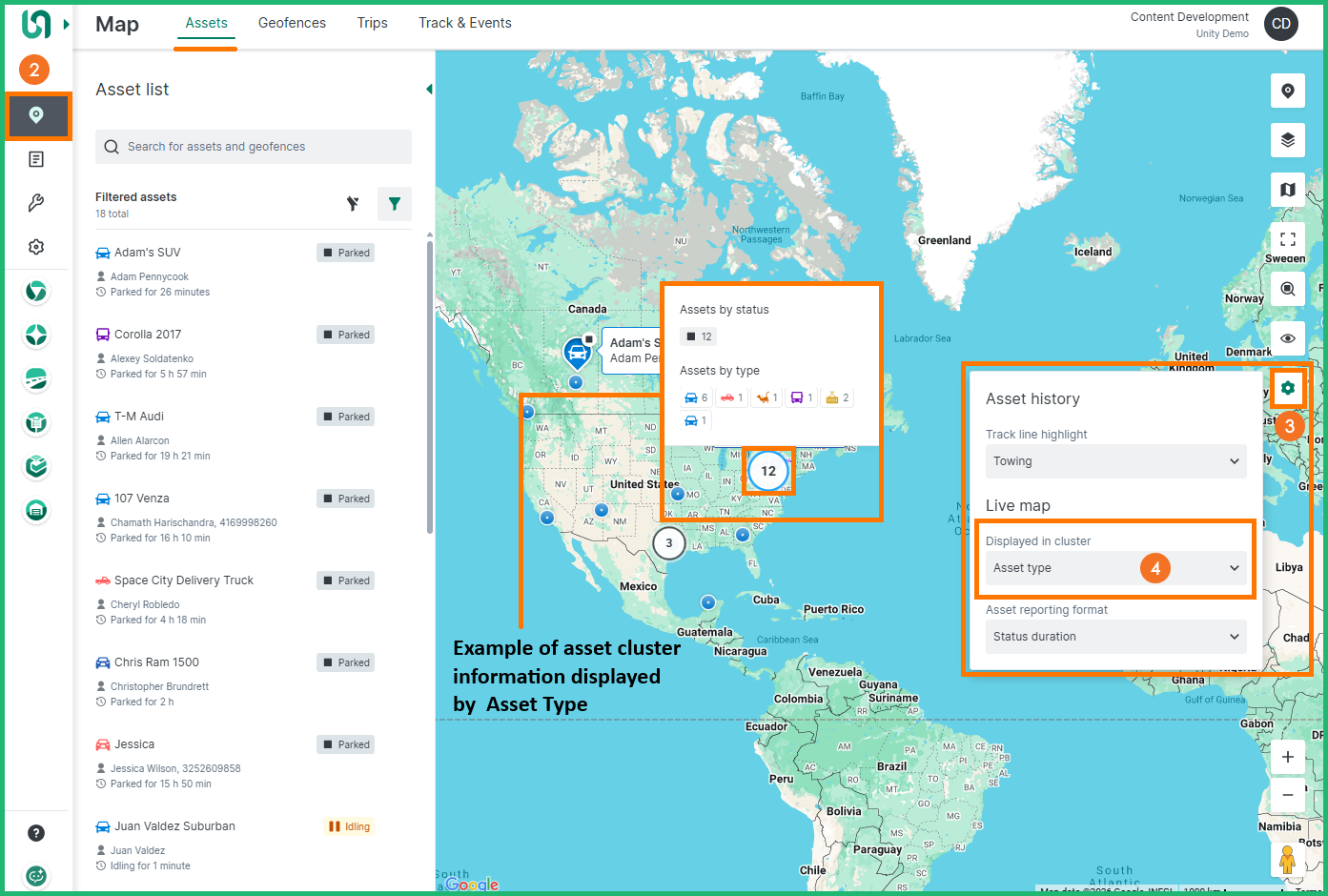Viewport: 1328px width, 896px height.
Task: Go to the Track & Events tab
Action: pos(464,23)
